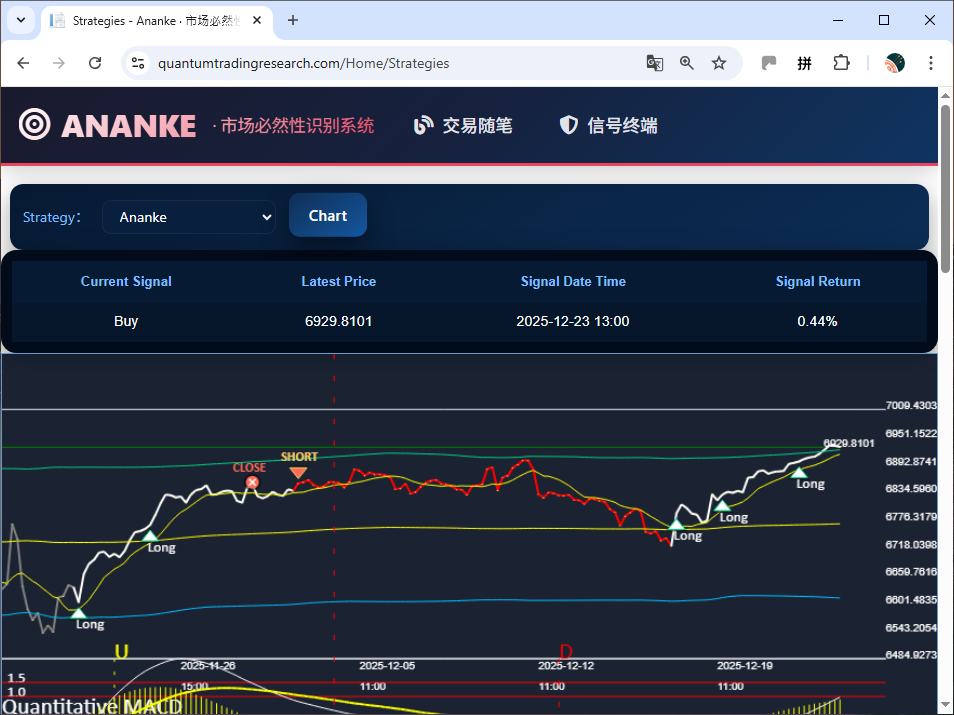
Task: Click the ANANKE bullseye logo icon
Action: tap(34, 124)
